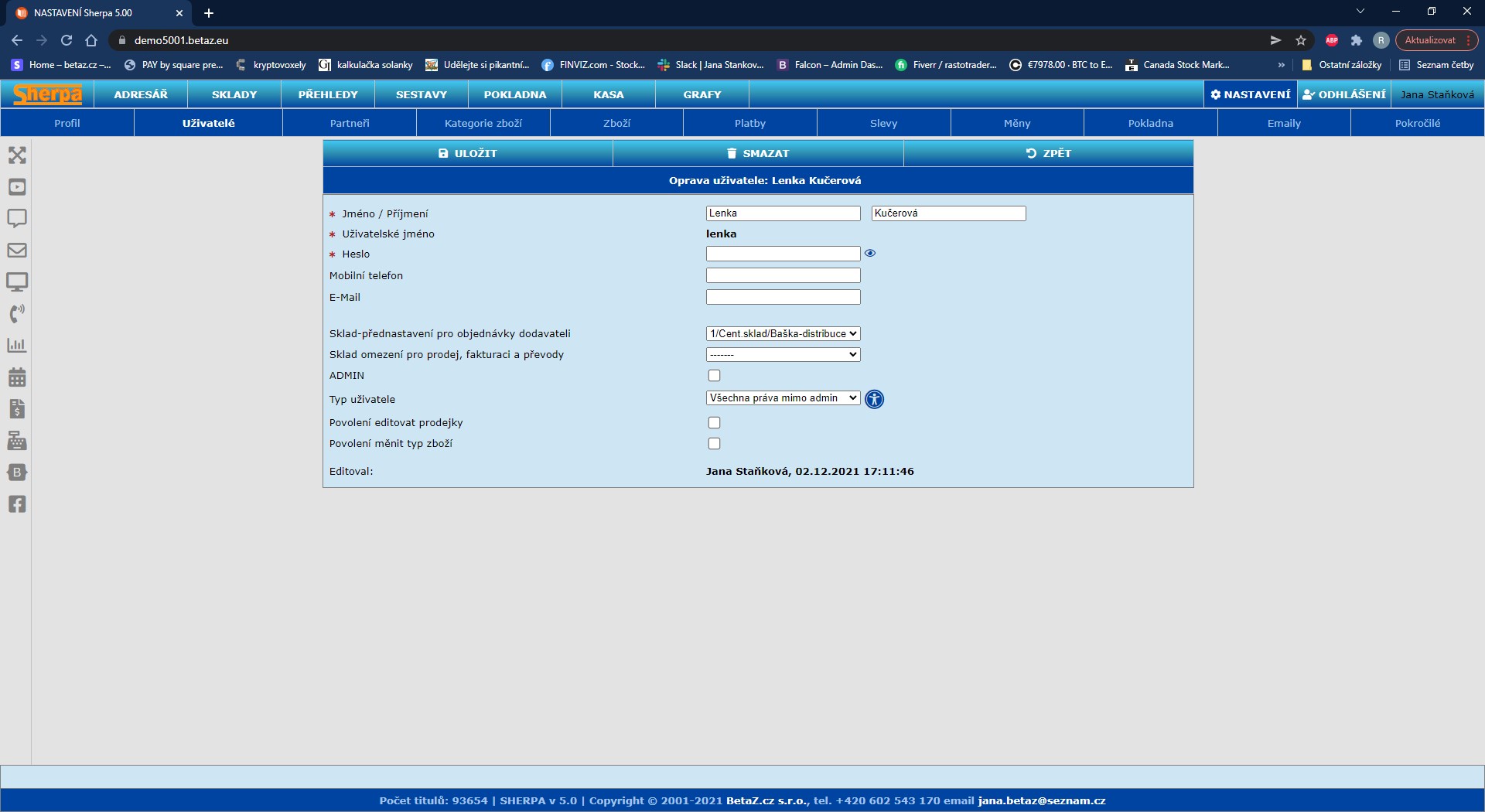Viewport: 1485px width, 812px height.
Task: Open Sklad omezení pro prodej dropdown
Action: click(x=783, y=355)
